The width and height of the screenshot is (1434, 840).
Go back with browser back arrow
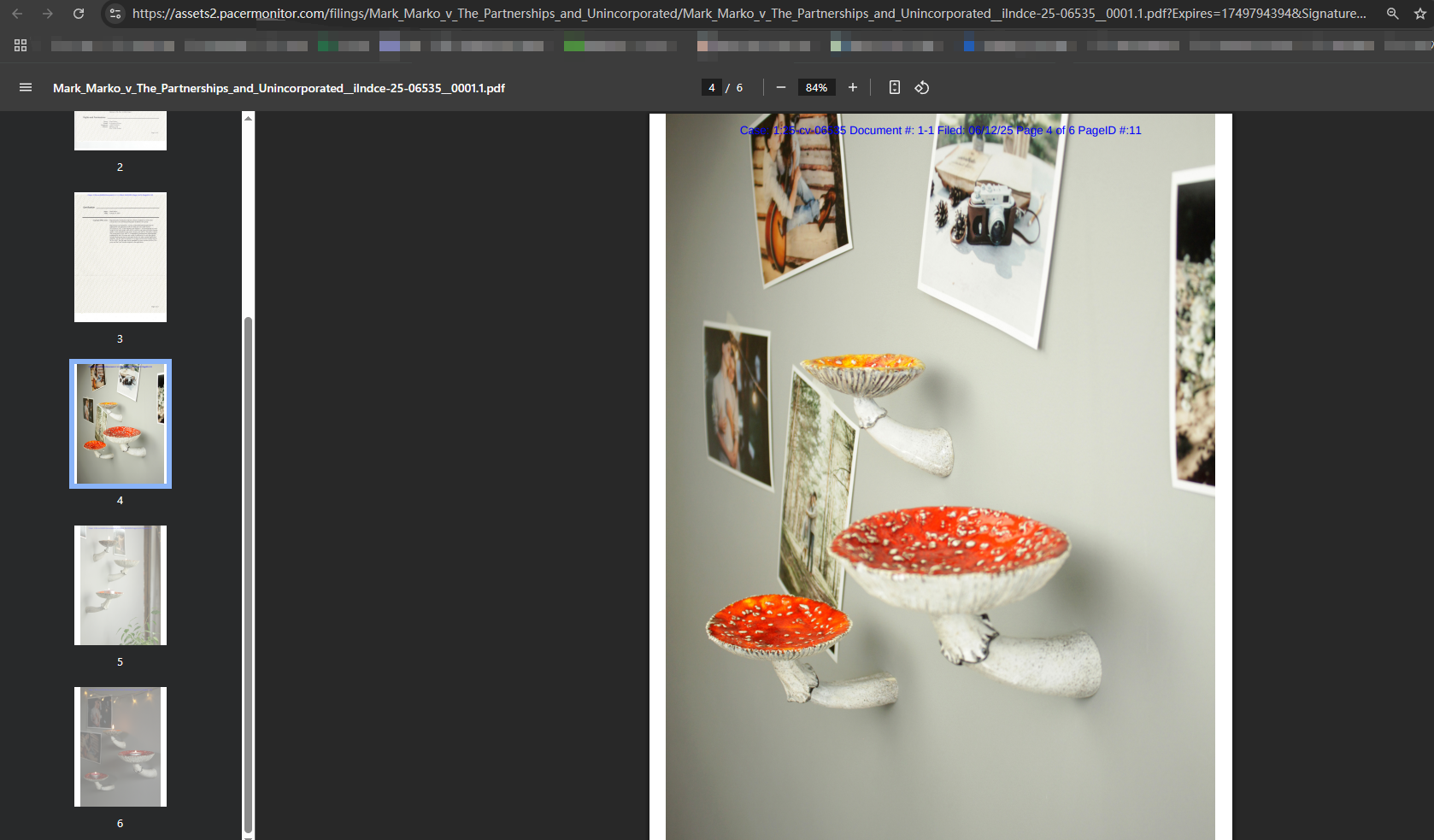tap(17, 14)
